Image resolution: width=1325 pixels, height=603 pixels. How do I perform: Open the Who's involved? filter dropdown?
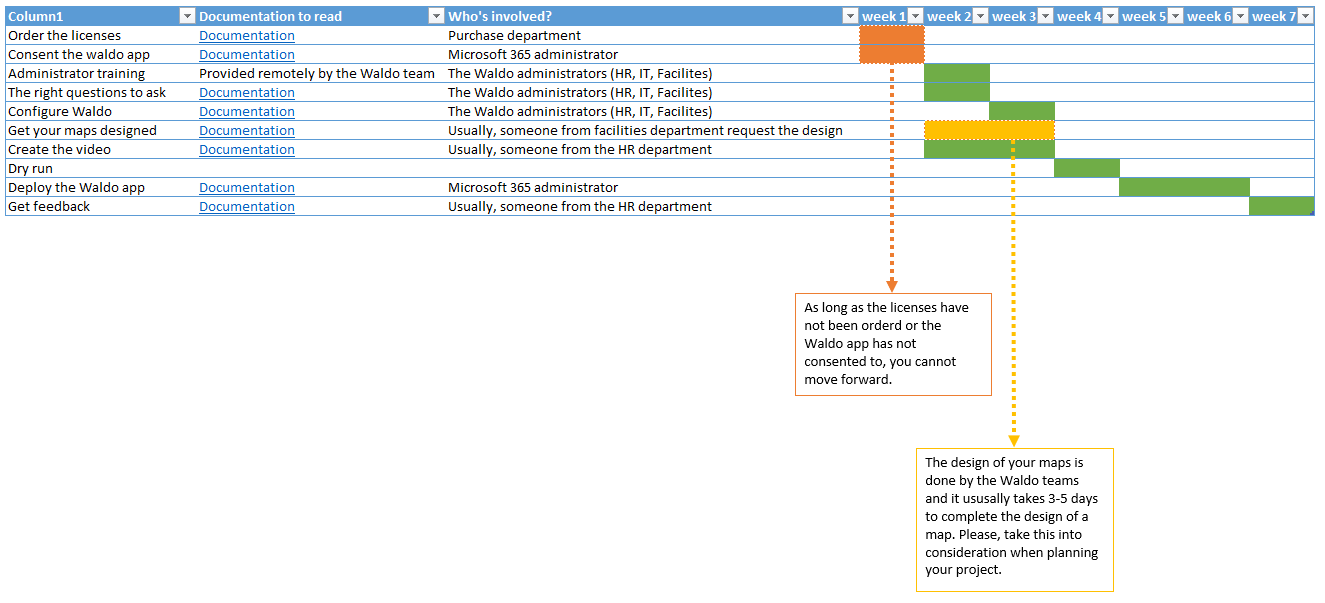tap(850, 15)
